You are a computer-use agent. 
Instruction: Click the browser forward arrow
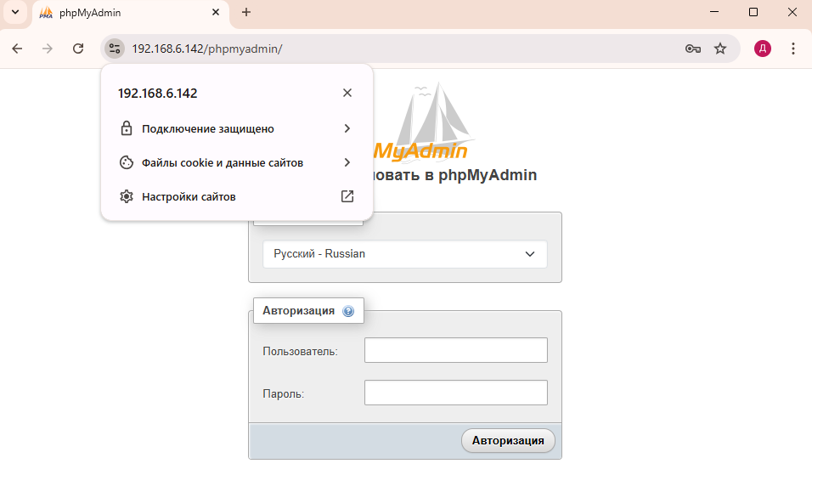coord(47,49)
